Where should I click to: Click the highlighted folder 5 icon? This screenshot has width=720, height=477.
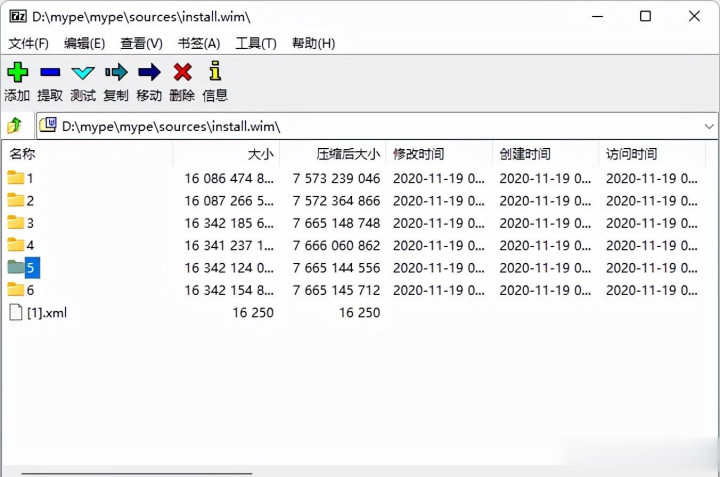[x=16, y=267]
